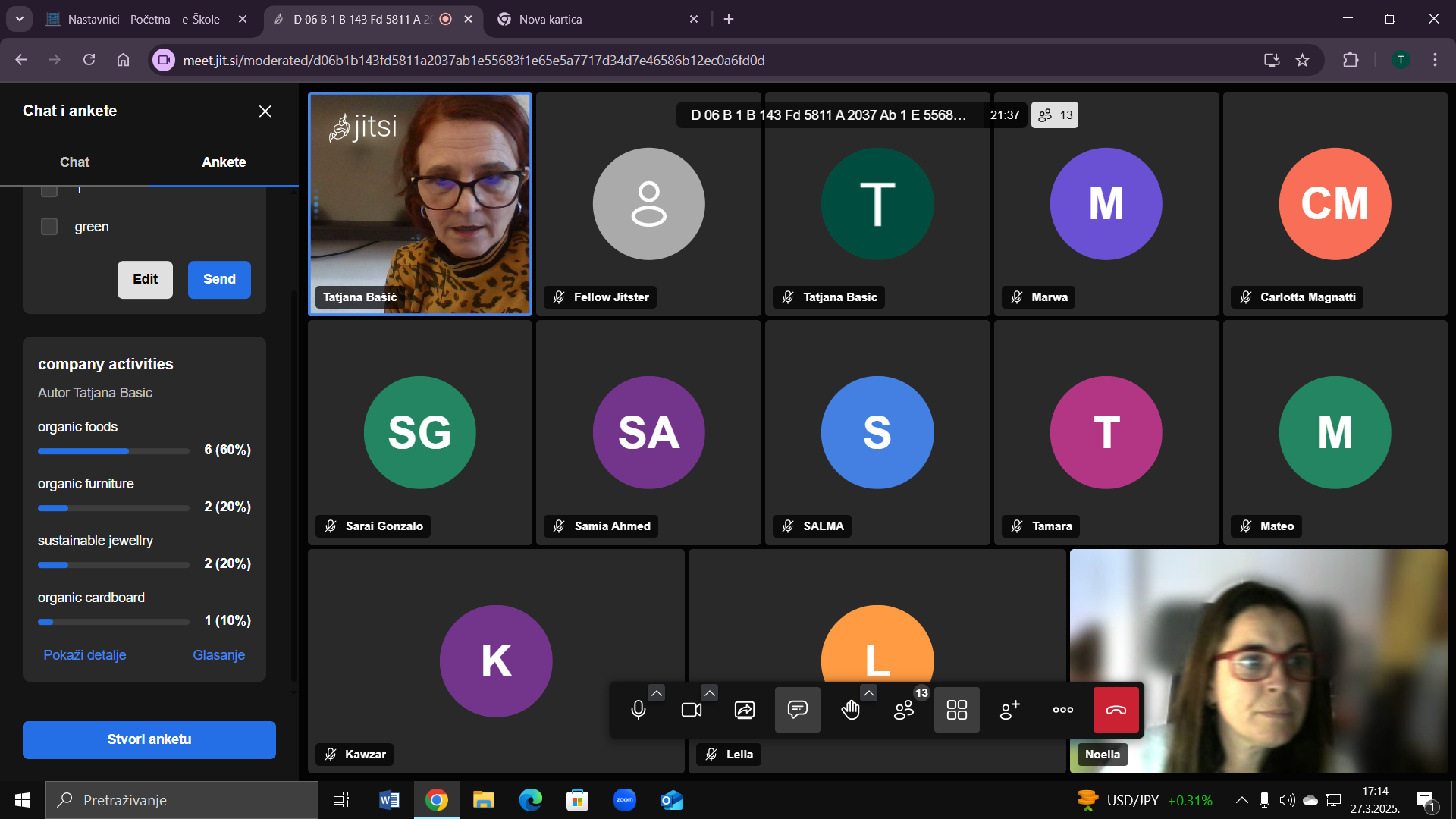Reload the meet.jit.si page
This screenshot has height=819, width=1456.
[89, 61]
